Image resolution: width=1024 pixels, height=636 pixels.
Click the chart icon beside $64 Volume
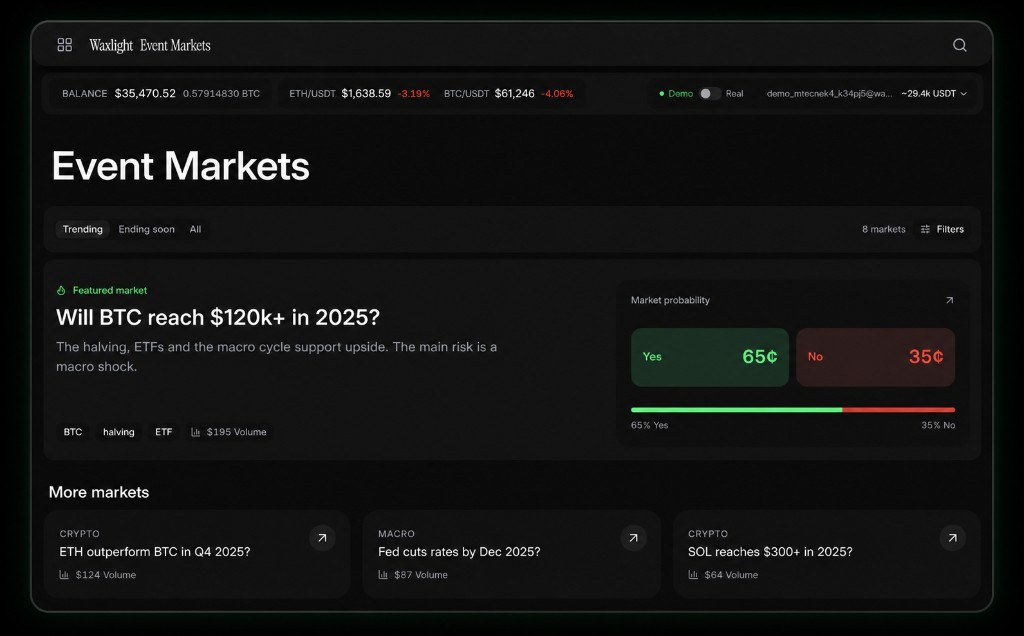click(693, 575)
